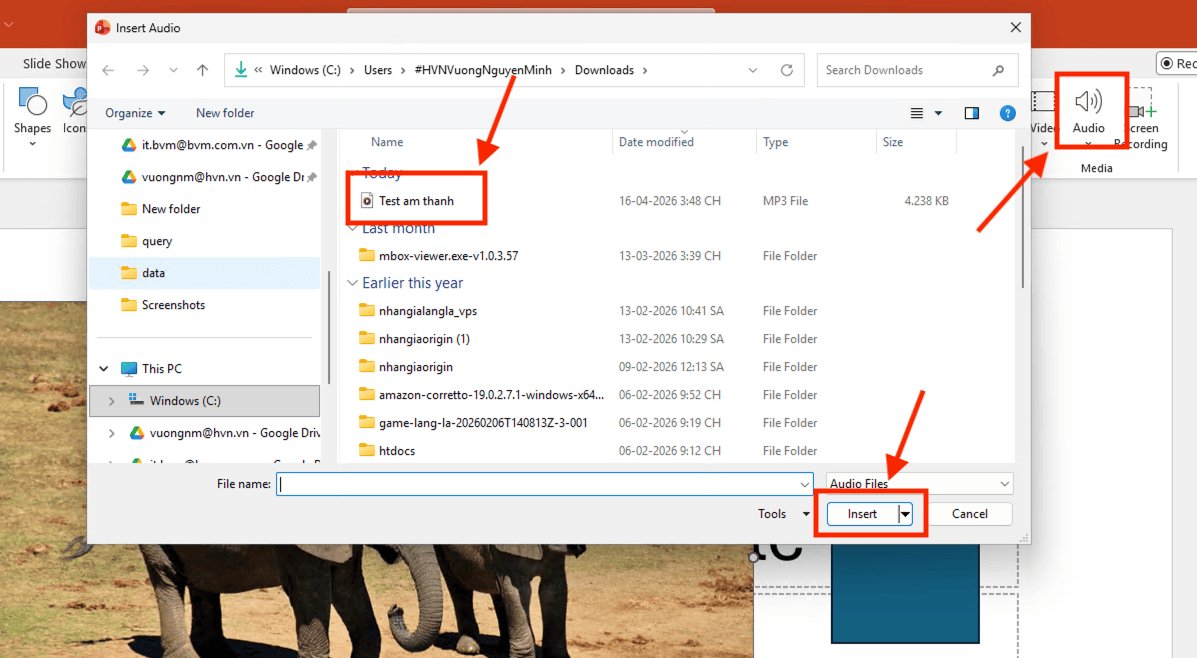Toggle the preview pane icon
Image resolution: width=1197 pixels, height=658 pixels.
(971, 113)
